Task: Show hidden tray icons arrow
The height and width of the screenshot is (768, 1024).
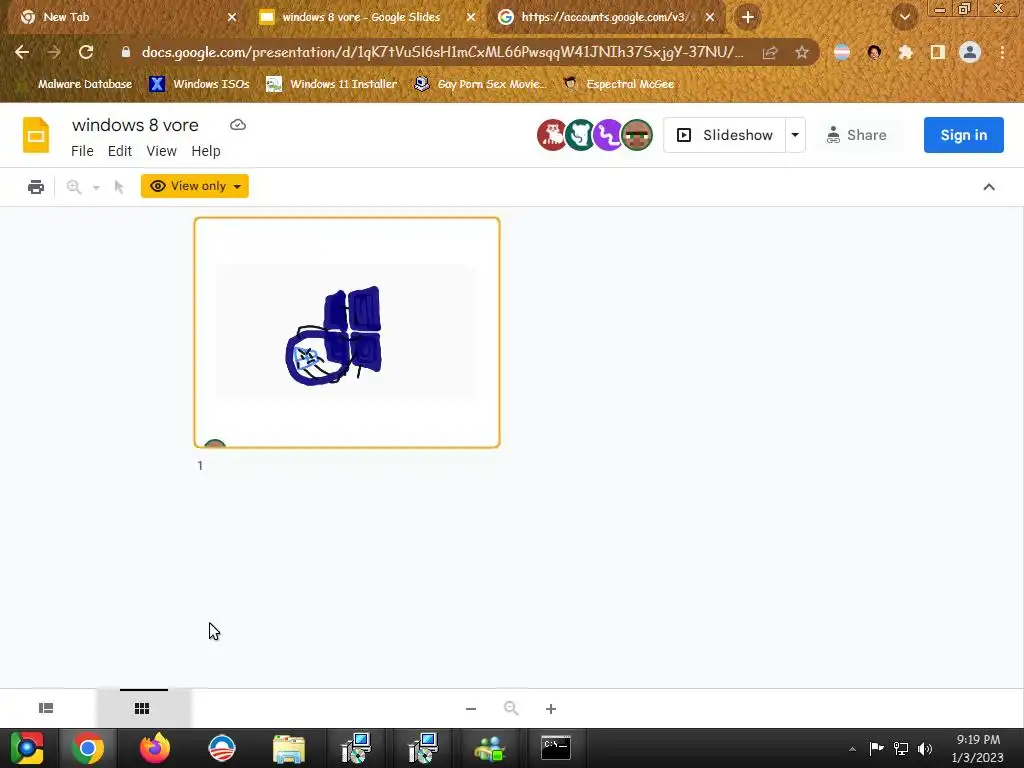Action: (x=852, y=749)
